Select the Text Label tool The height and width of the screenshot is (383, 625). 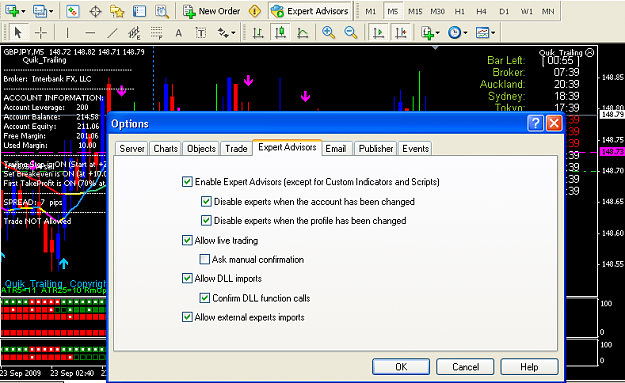tap(201, 33)
